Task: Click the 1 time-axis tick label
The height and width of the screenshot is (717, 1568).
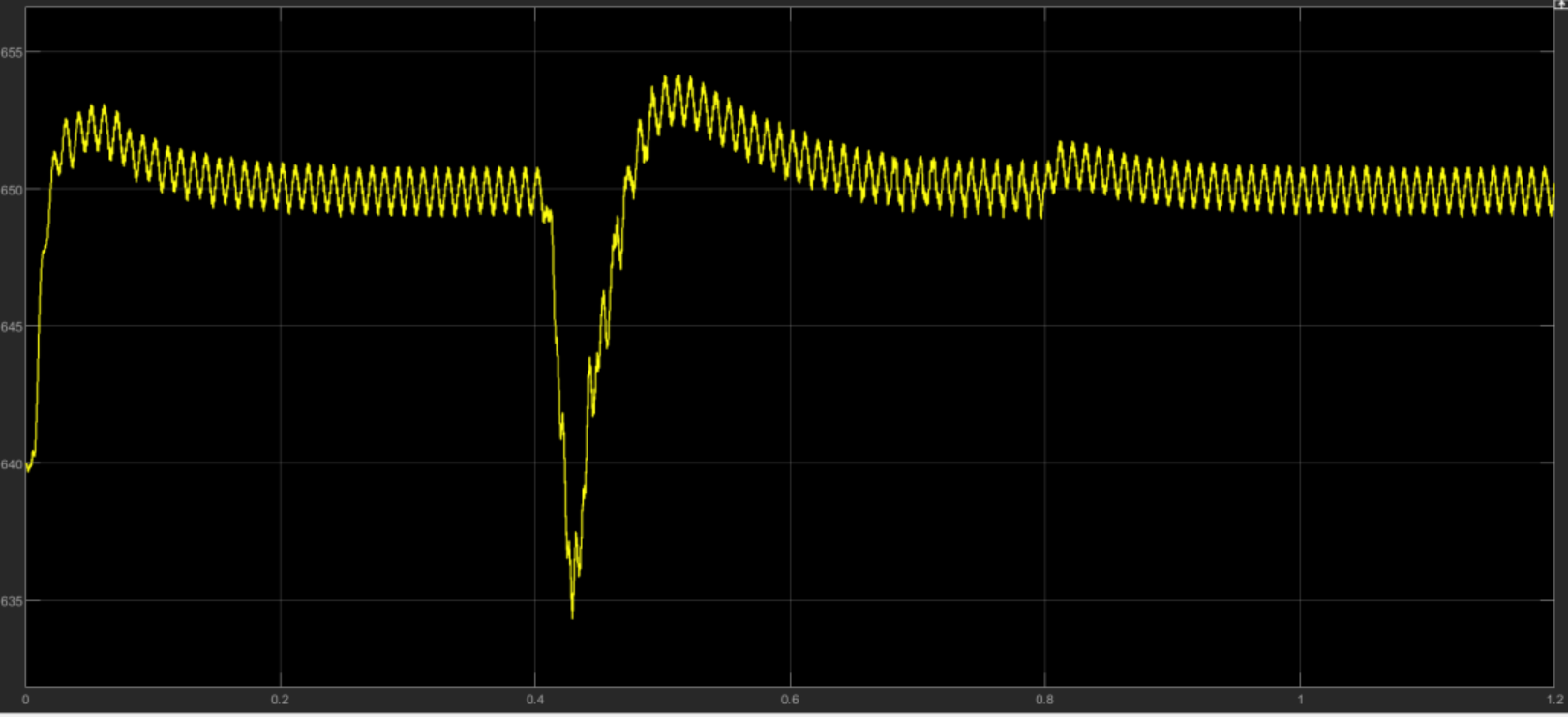Action: [1300, 700]
